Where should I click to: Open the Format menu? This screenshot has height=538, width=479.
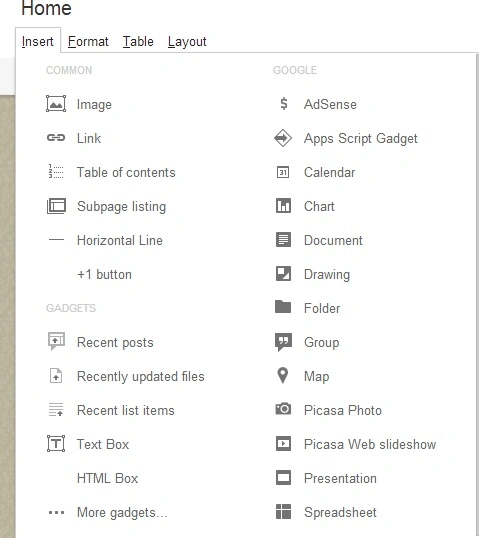point(88,42)
